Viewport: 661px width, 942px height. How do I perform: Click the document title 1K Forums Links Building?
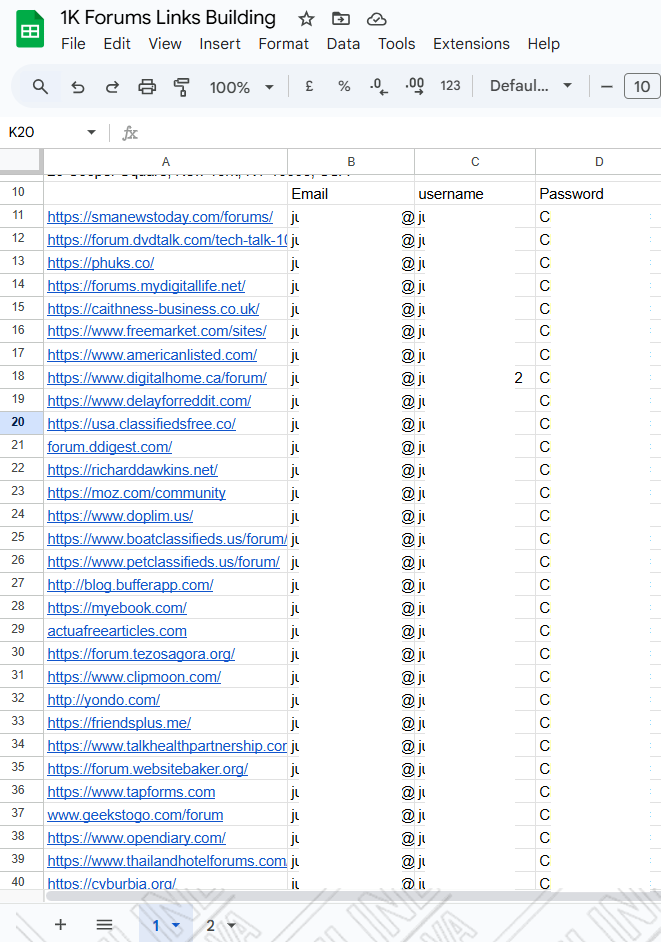(168, 18)
